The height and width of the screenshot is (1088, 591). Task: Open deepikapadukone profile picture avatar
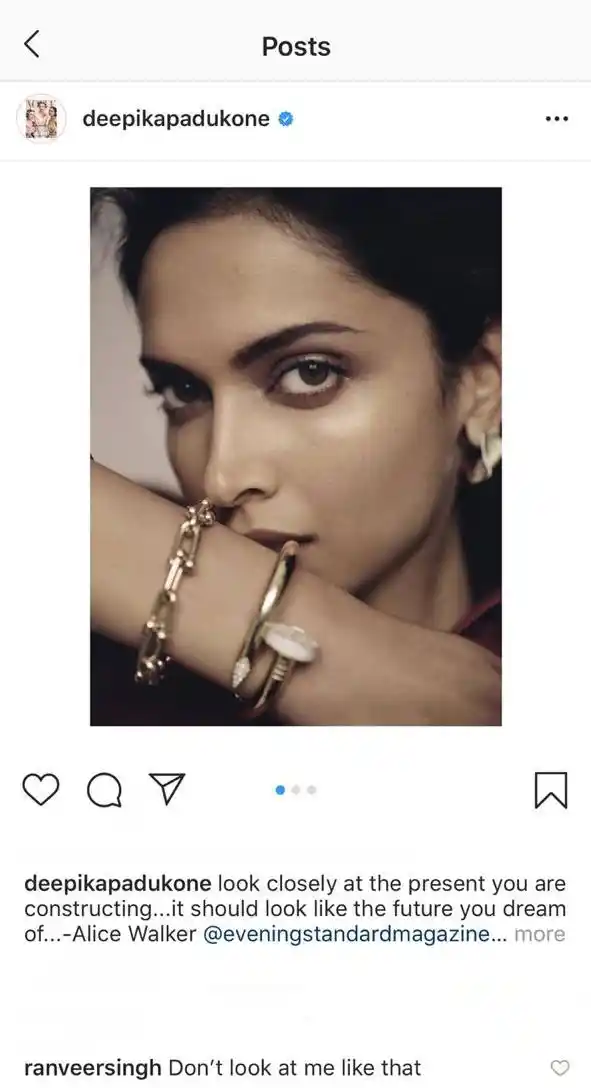(42, 119)
